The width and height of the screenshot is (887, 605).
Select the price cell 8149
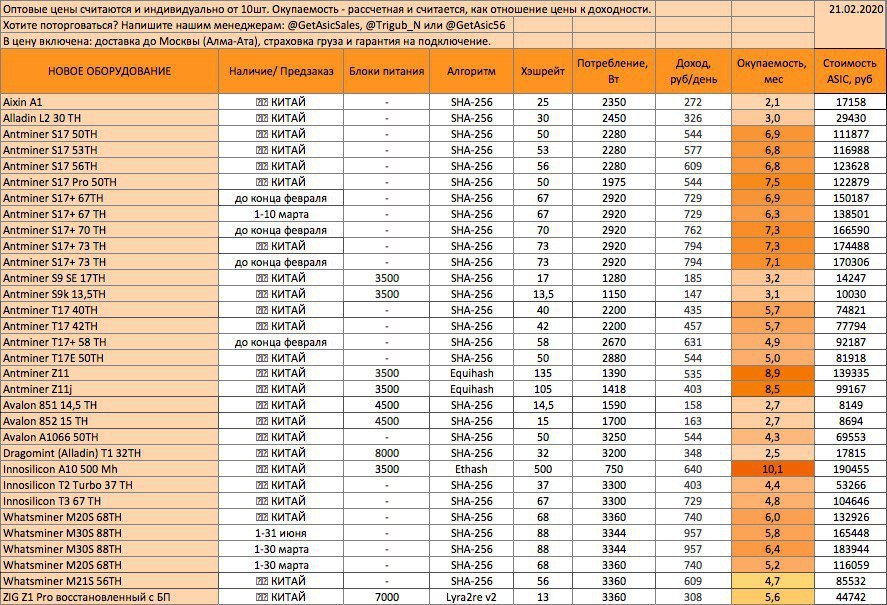pyautogui.click(x=850, y=405)
